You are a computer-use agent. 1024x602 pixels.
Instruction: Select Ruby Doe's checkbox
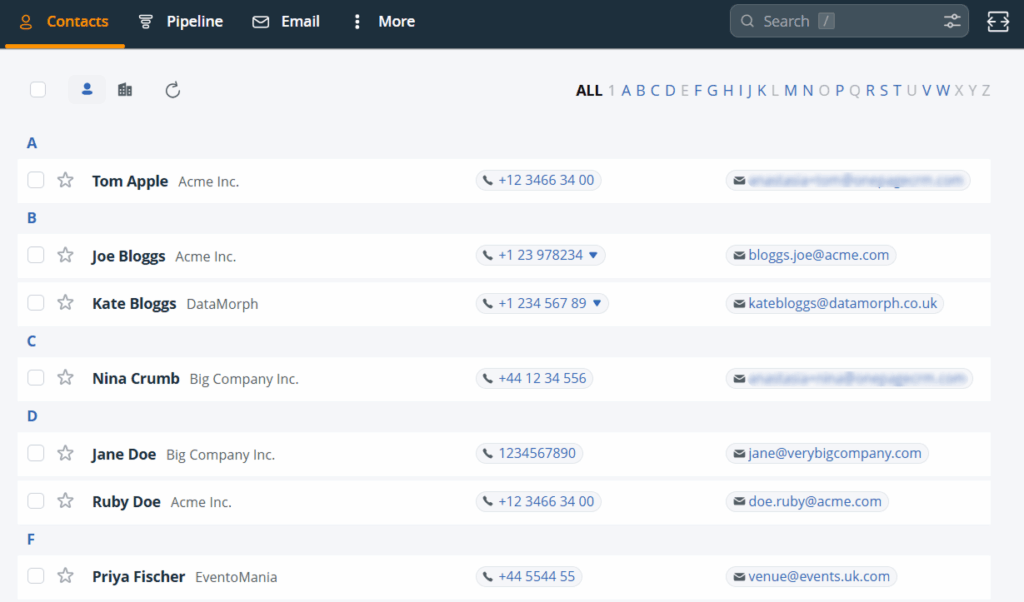36,501
